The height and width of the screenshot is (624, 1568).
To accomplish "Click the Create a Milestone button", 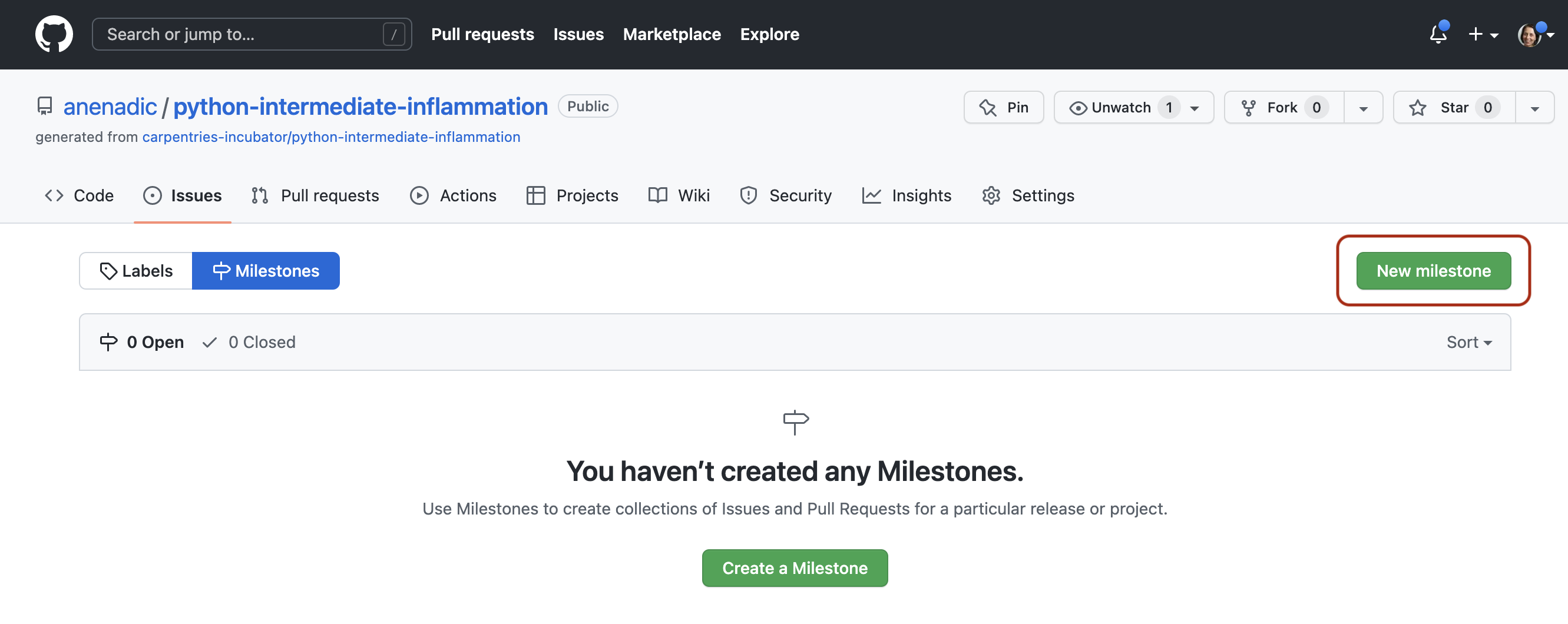I will (x=795, y=567).
